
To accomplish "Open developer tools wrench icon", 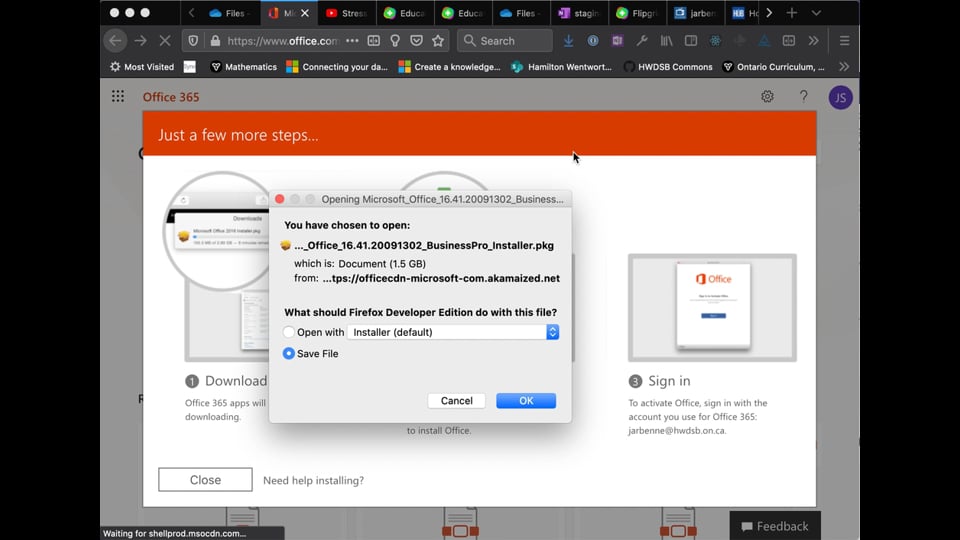I will [642, 41].
